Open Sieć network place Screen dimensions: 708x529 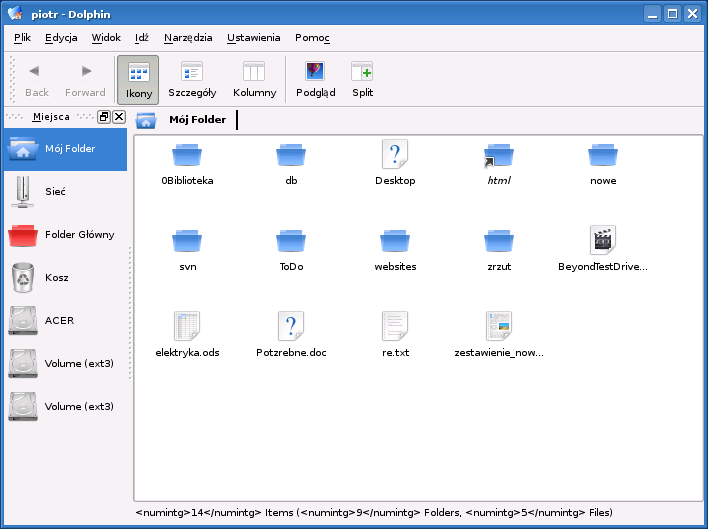55,191
